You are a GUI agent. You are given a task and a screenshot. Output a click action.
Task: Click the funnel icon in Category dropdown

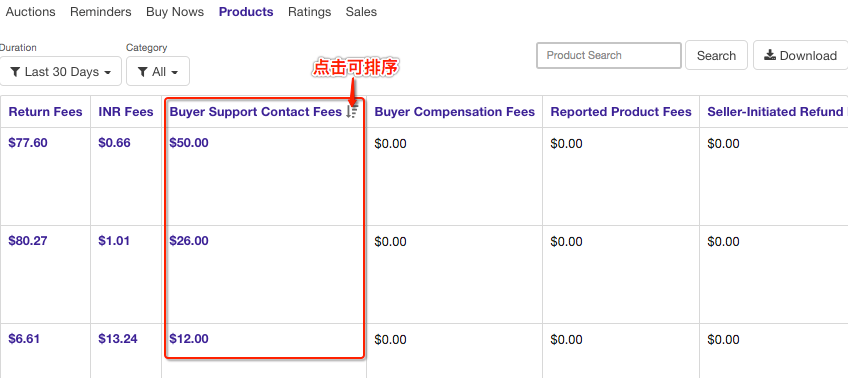point(143,72)
